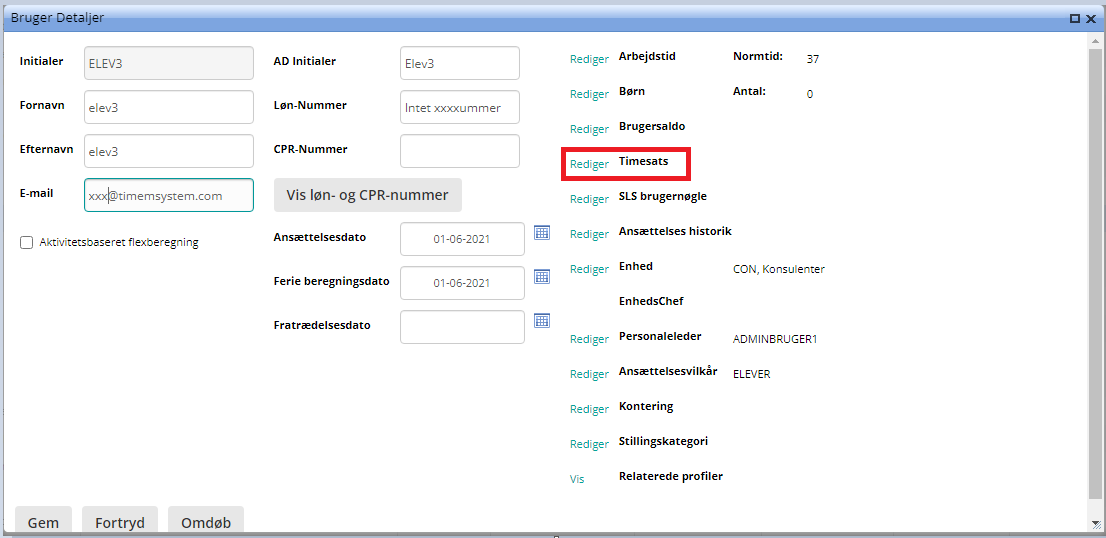Focus the E-mail input field
This screenshot has width=1106, height=538.
(x=168, y=196)
